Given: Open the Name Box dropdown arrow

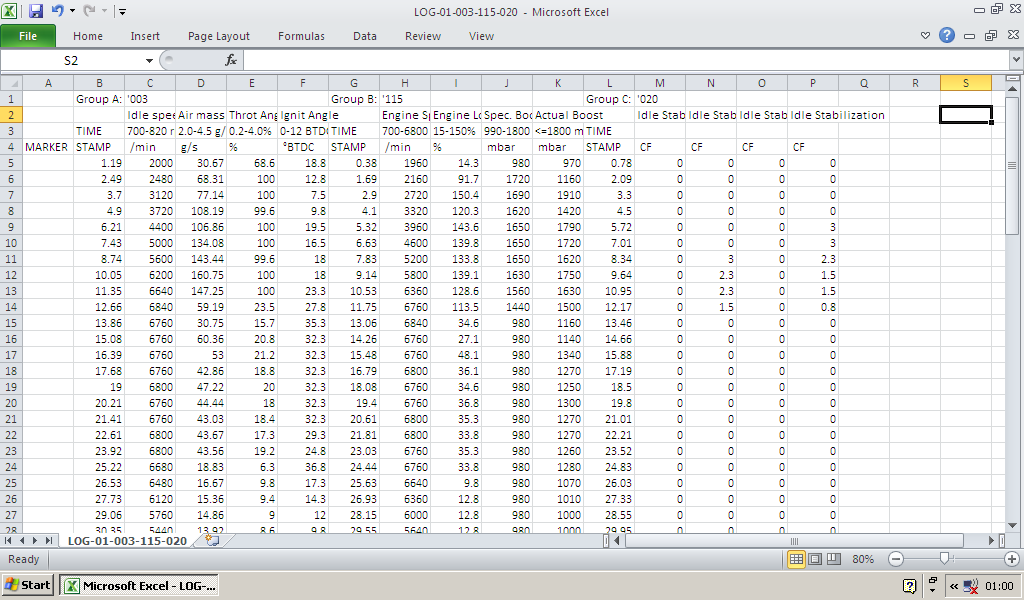Looking at the screenshot, I should tap(149, 61).
